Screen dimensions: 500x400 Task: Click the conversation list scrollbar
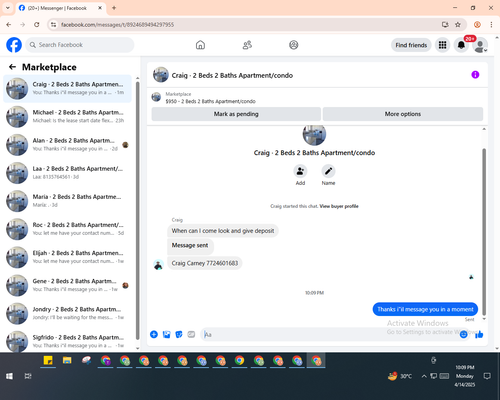[137, 210]
